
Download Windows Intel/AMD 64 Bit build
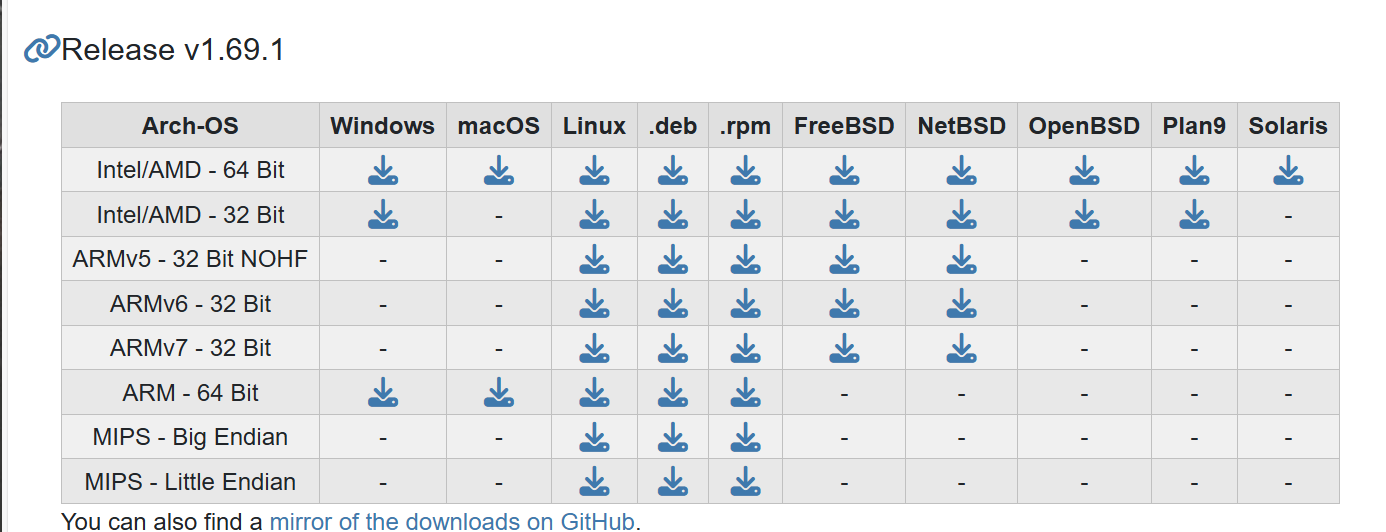coord(383,171)
